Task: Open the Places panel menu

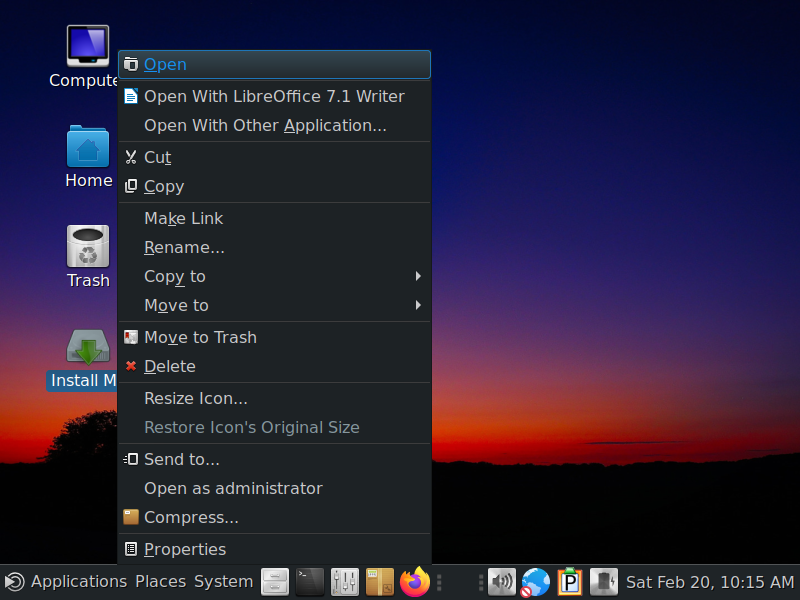Action: click(x=161, y=582)
